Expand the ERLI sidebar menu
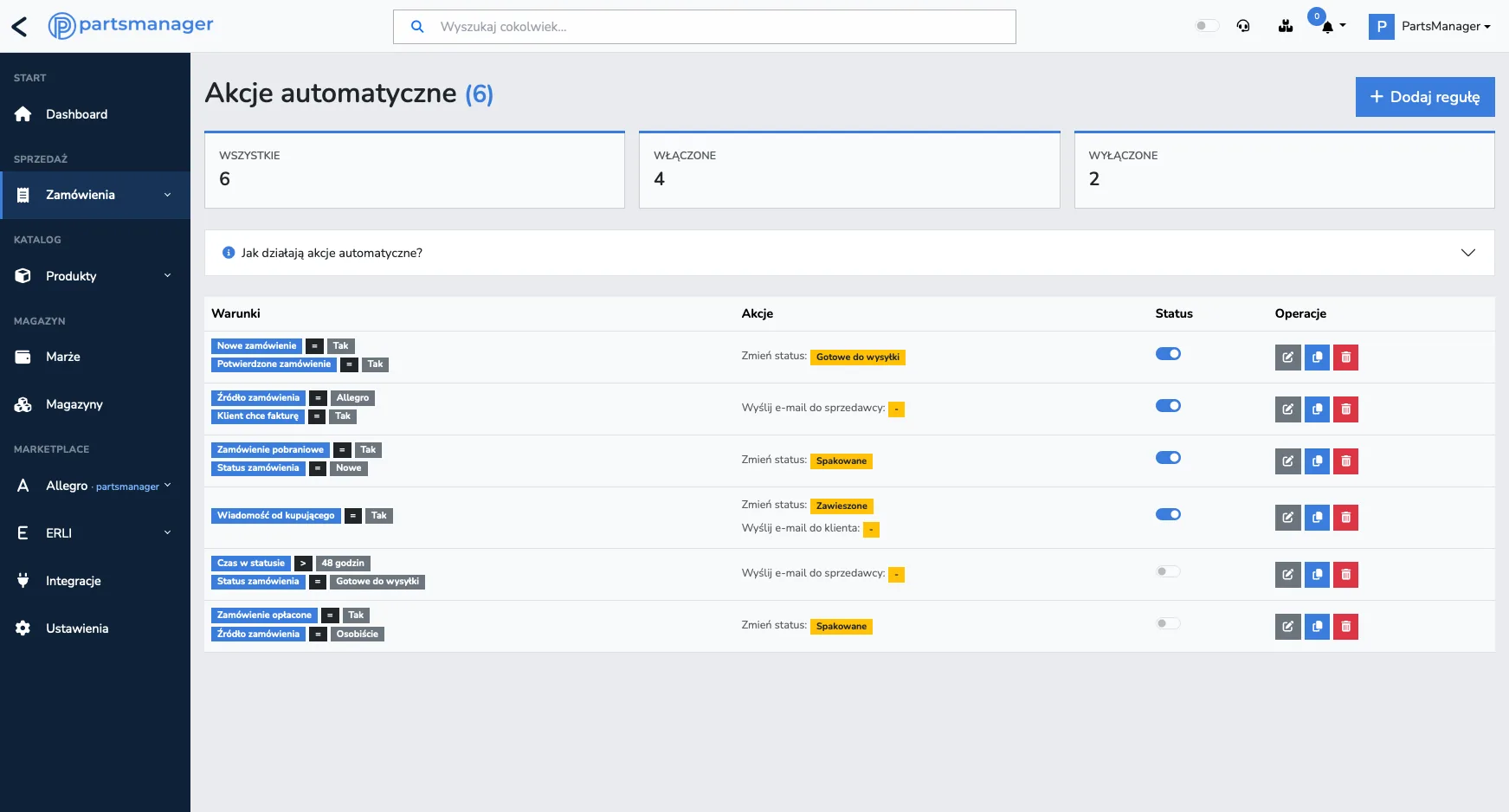Viewport: 1509px width, 812px height. (95, 533)
